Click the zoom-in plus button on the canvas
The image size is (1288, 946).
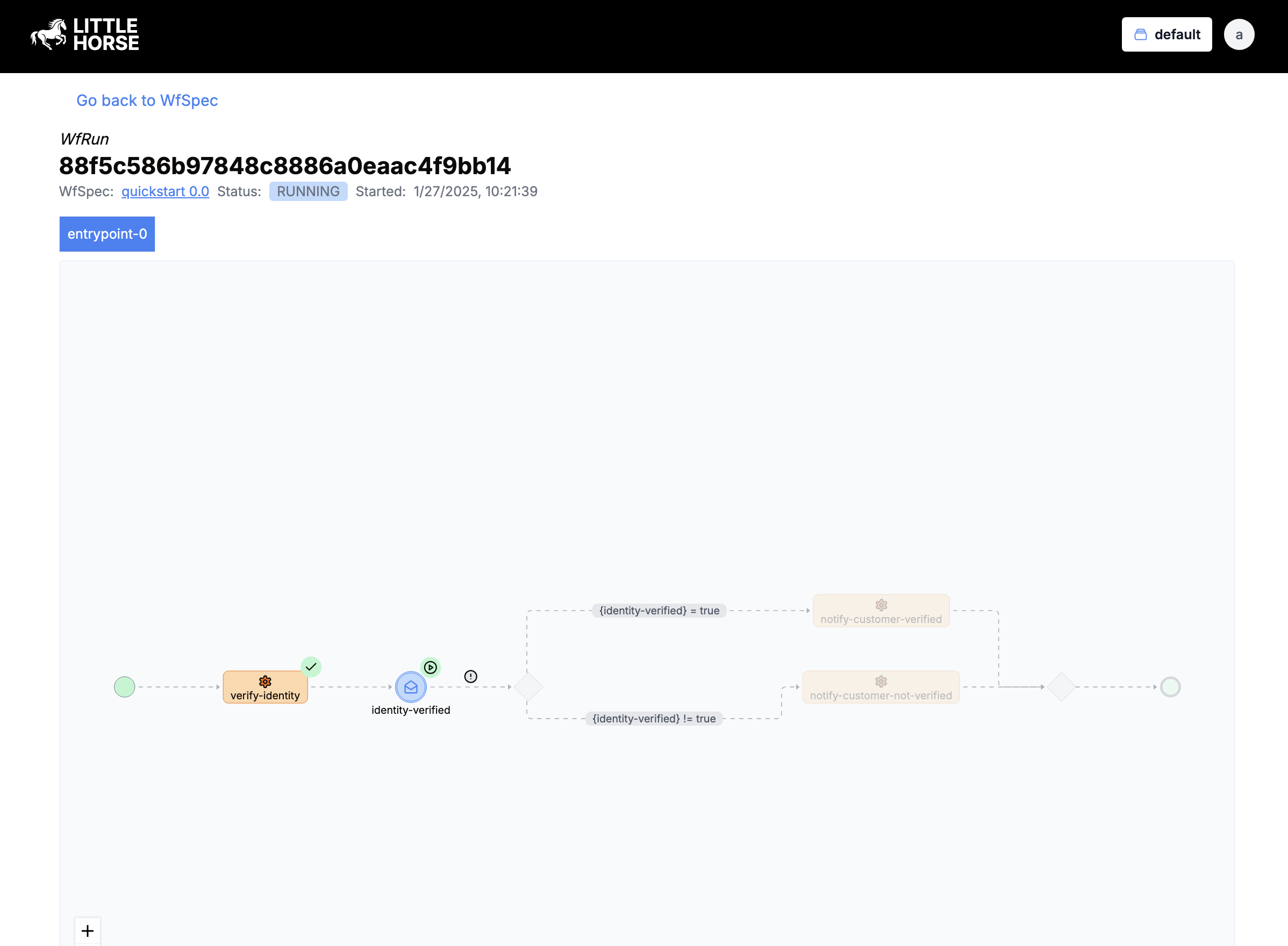[x=87, y=930]
